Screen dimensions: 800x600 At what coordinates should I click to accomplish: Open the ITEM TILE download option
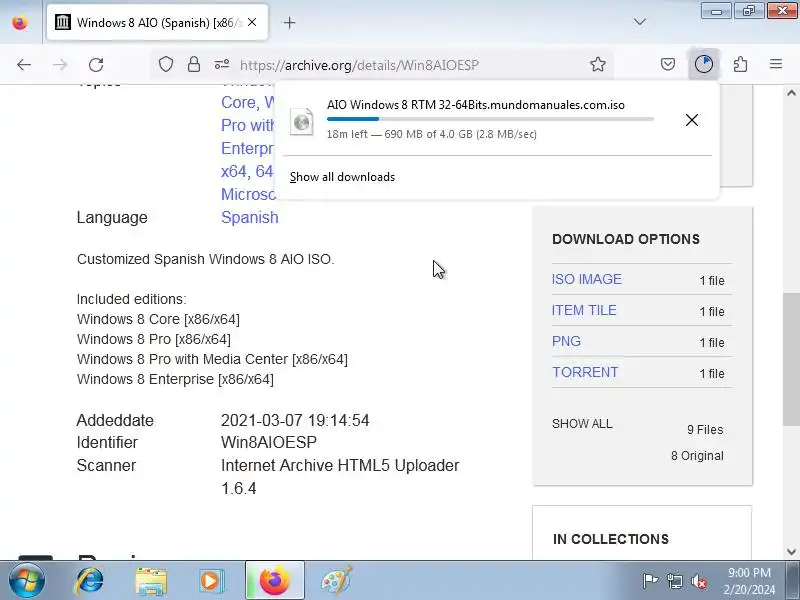tap(584, 310)
